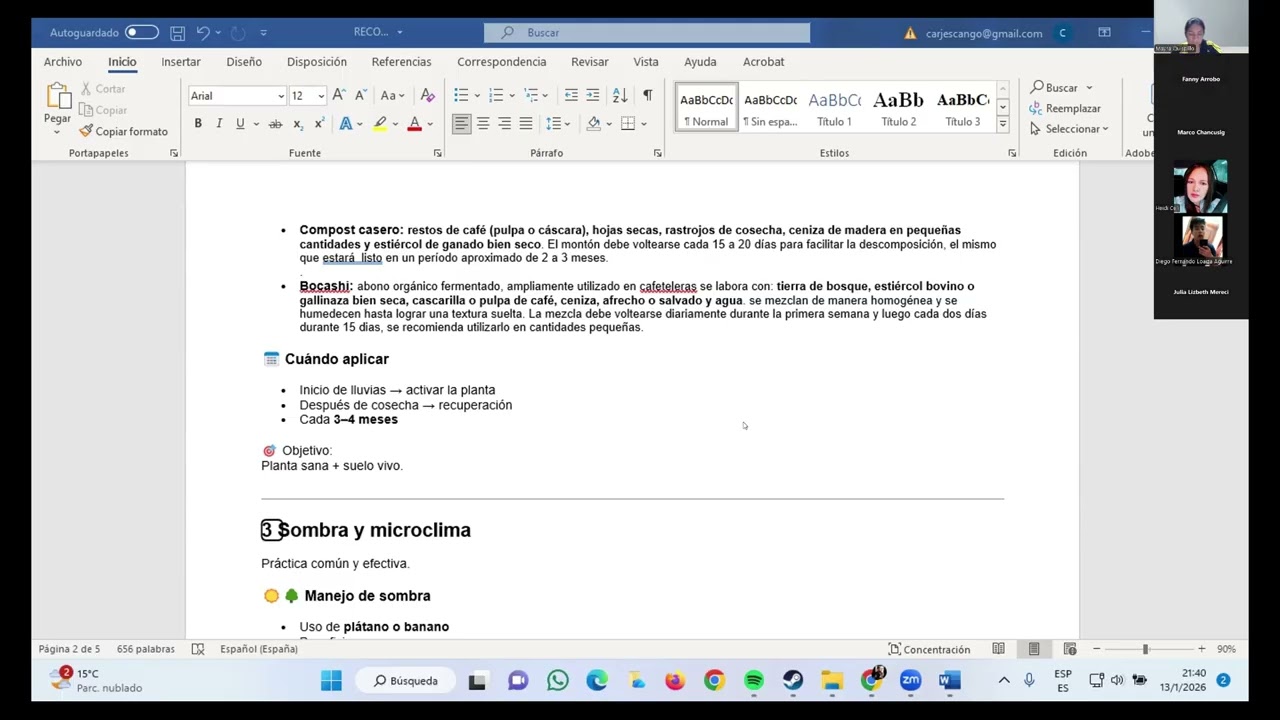Apply superscript formatting

click(x=319, y=124)
